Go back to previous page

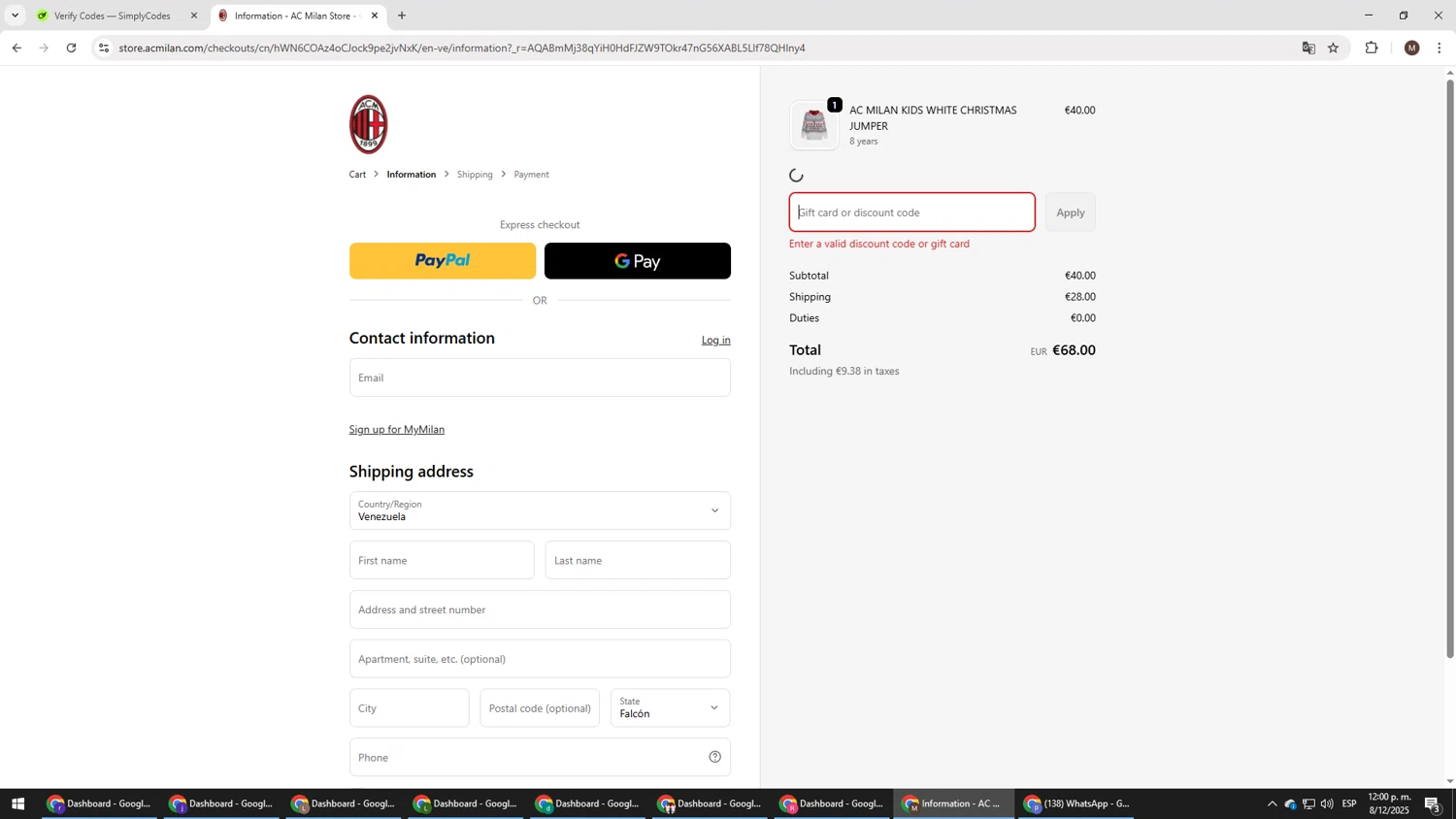click(x=17, y=48)
